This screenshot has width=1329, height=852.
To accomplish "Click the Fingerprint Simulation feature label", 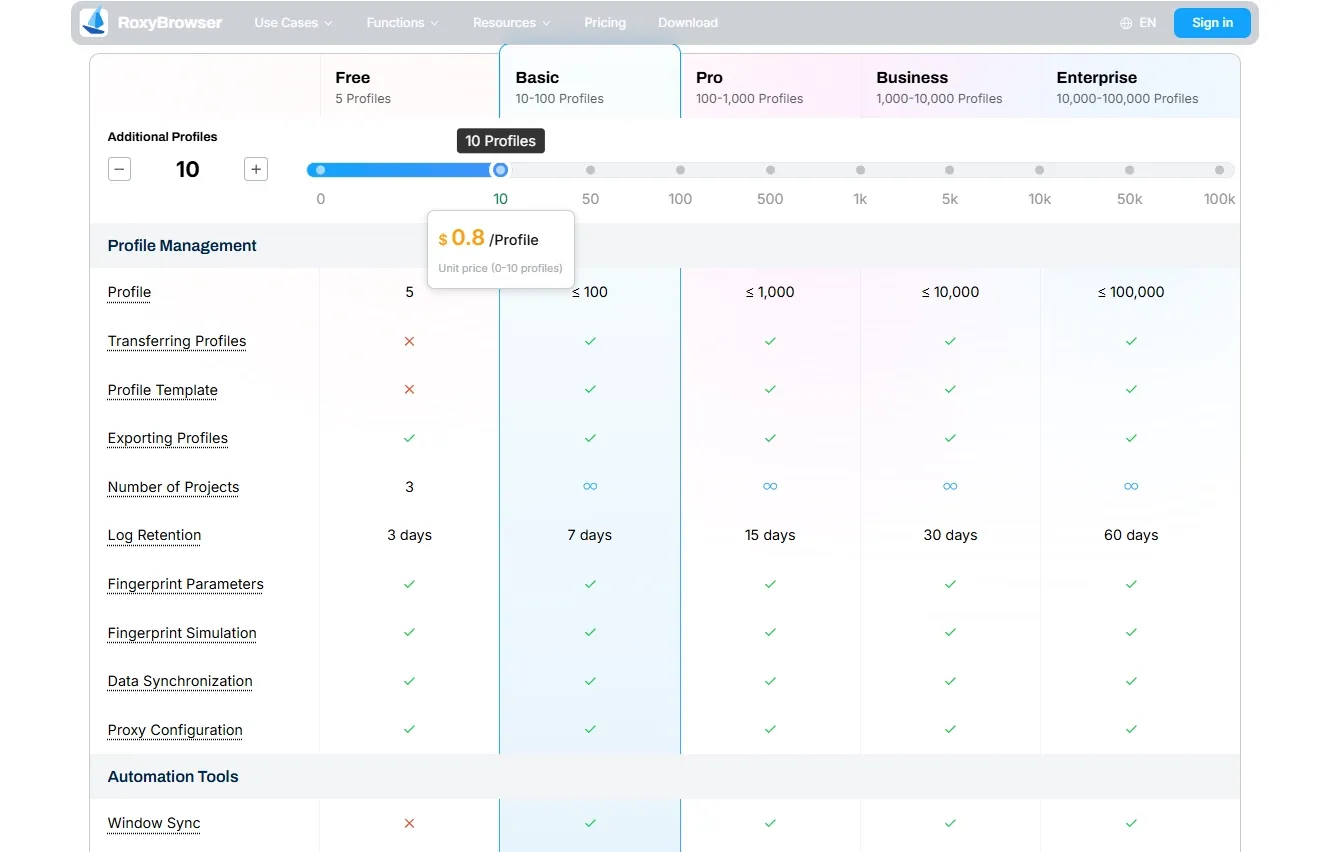I will (182, 633).
